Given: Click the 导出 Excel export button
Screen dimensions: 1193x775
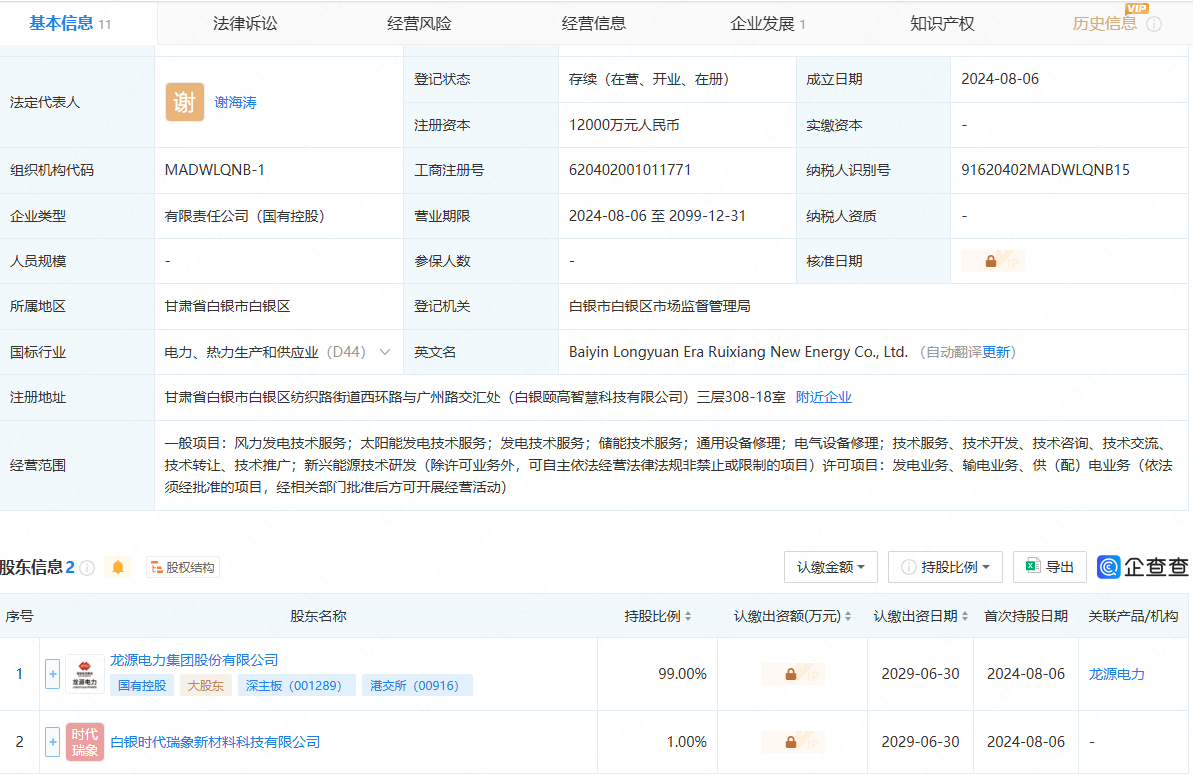Looking at the screenshot, I should (x=1049, y=567).
